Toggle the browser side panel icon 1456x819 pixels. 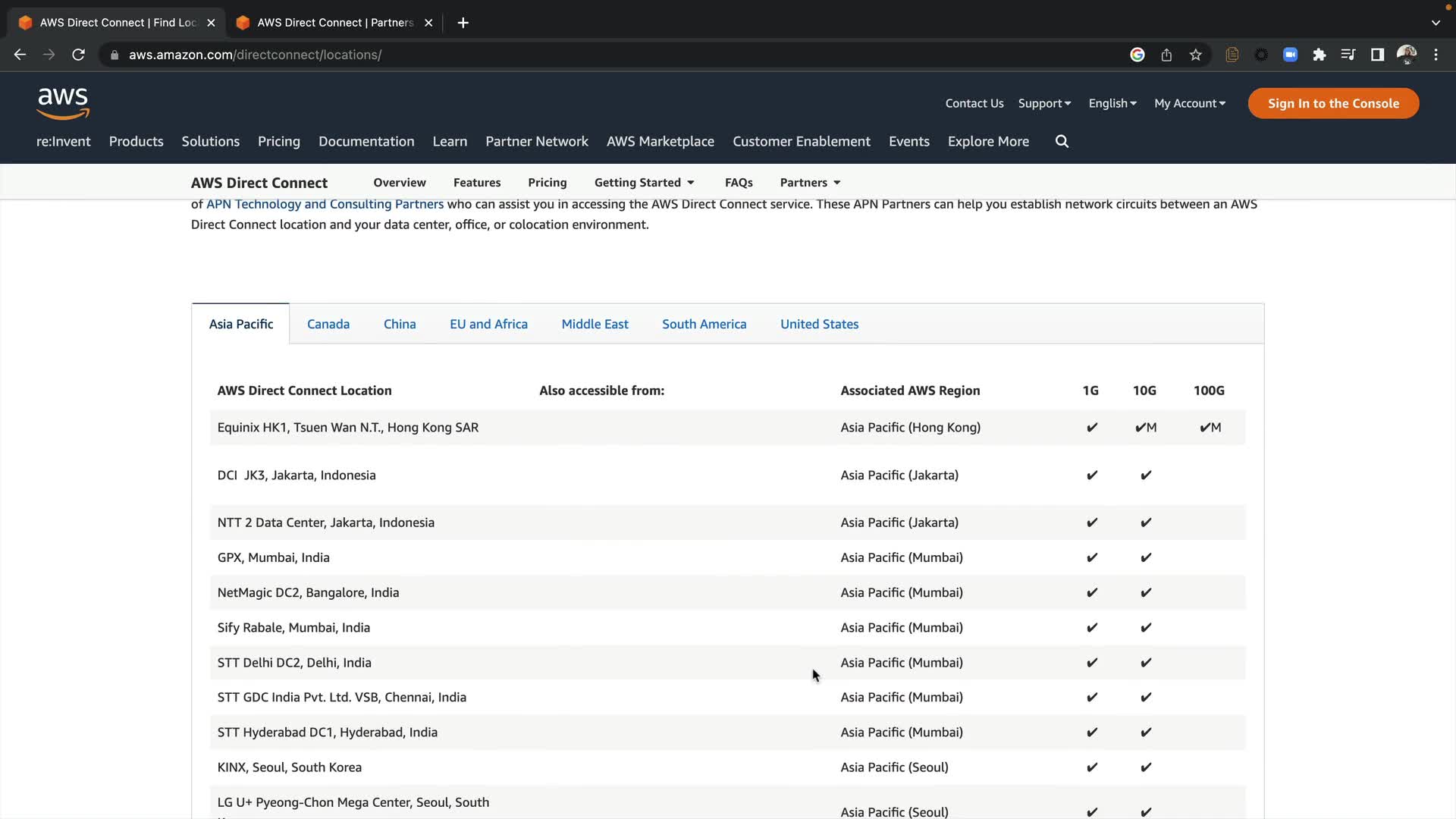[1377, 55]
